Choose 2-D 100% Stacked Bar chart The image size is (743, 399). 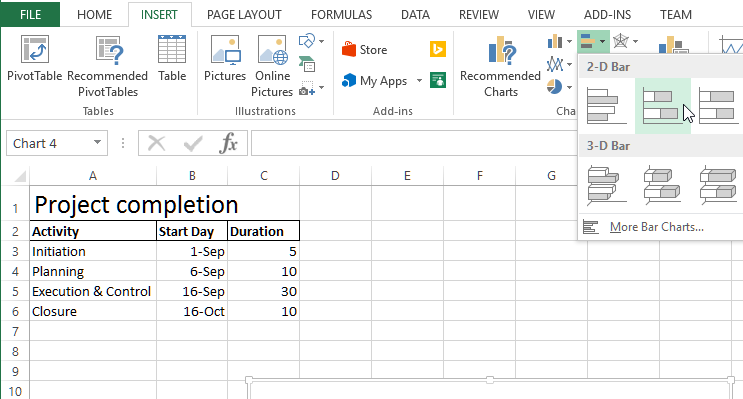point(718,106)
